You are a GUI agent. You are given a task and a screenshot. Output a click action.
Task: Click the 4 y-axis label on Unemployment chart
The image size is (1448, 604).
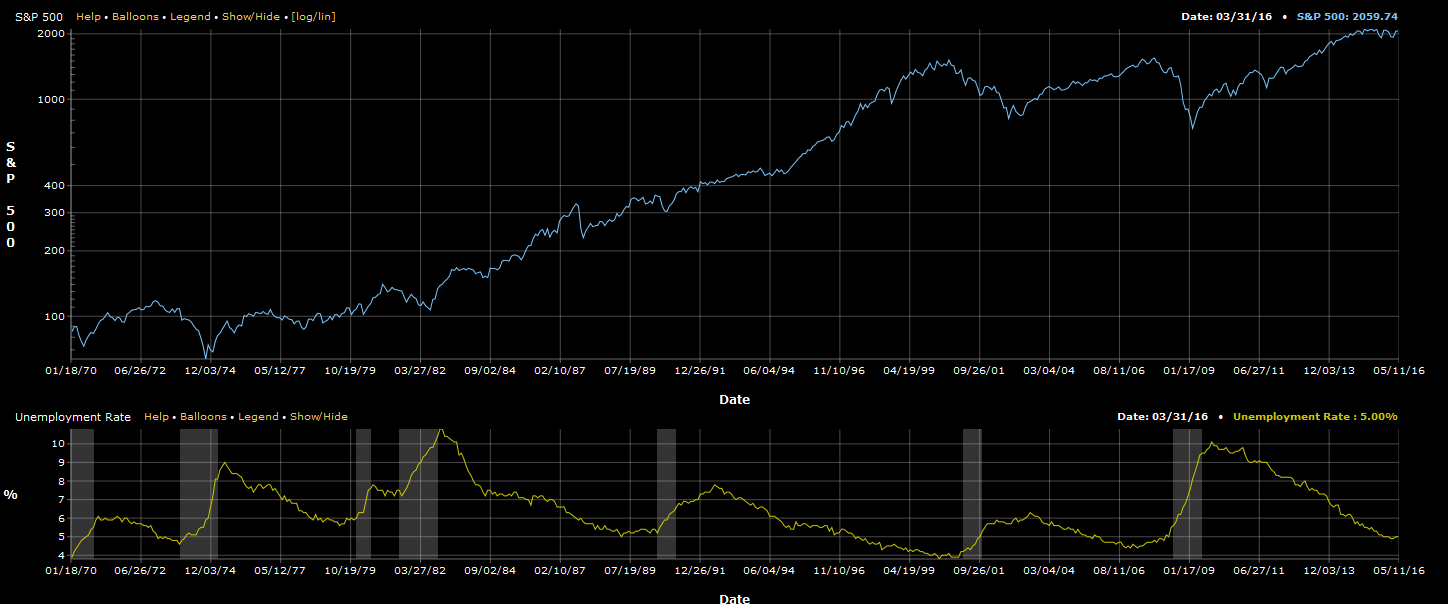click(62, 555)
